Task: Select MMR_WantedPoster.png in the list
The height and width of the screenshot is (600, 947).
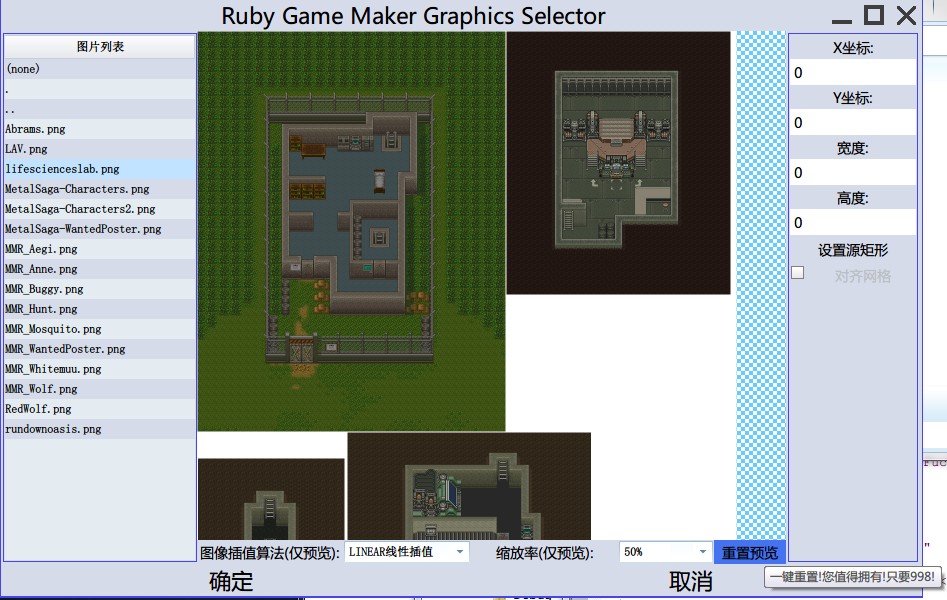Action: point(100,348)
